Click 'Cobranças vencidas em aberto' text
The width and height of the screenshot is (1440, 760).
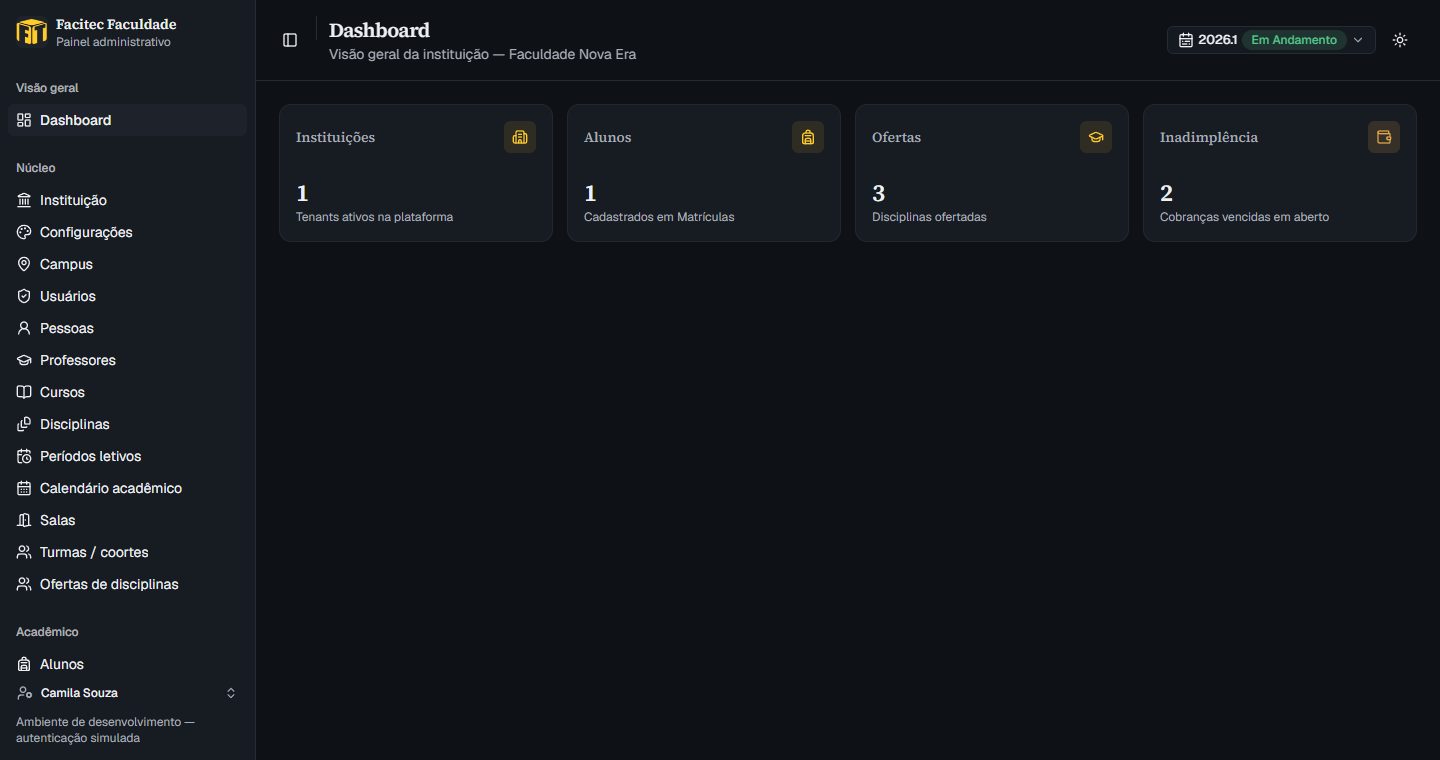click(1244, 217)
